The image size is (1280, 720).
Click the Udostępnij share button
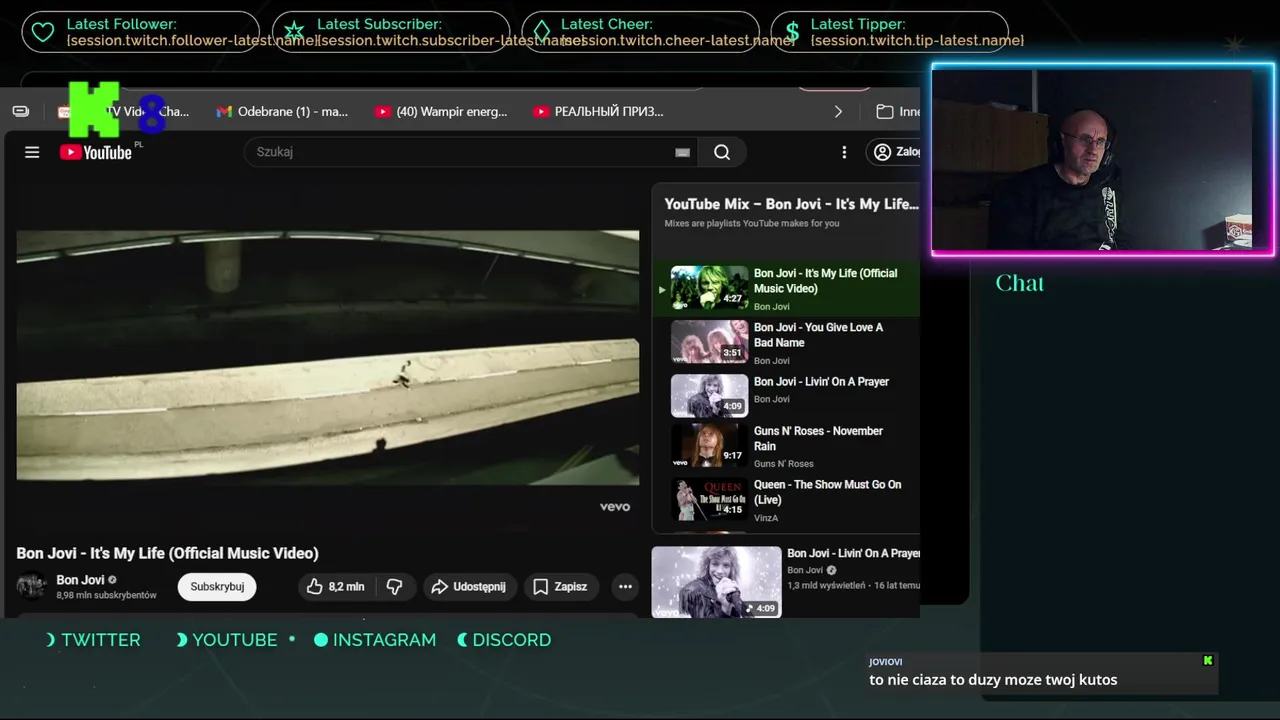[x=469, y=587]
